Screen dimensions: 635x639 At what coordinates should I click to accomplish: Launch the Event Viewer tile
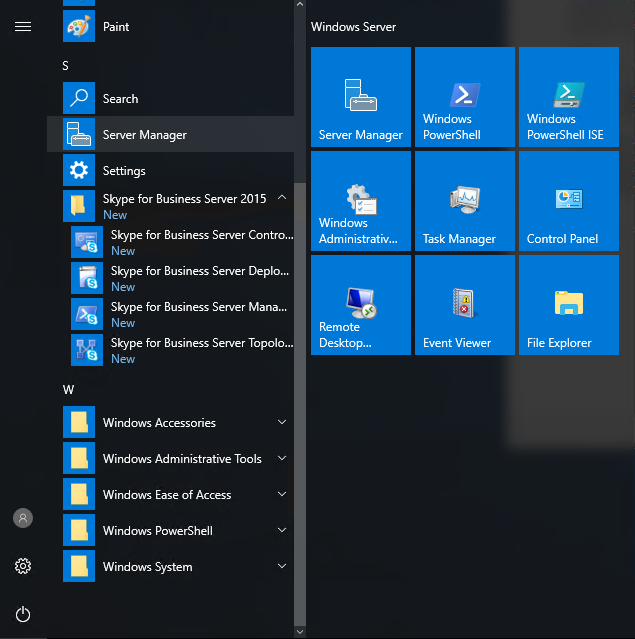465,305
